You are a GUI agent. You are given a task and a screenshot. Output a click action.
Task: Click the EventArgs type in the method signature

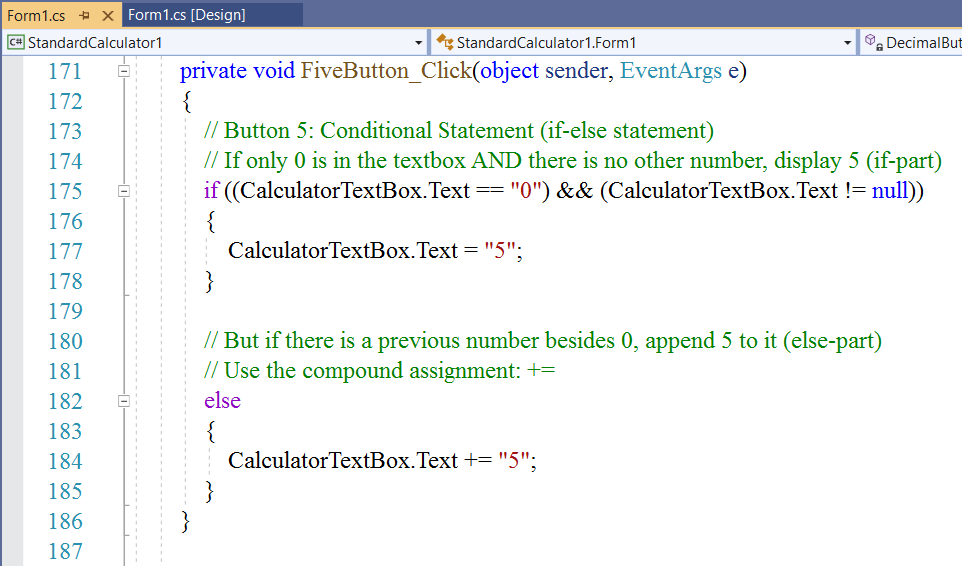pos(671,72)
